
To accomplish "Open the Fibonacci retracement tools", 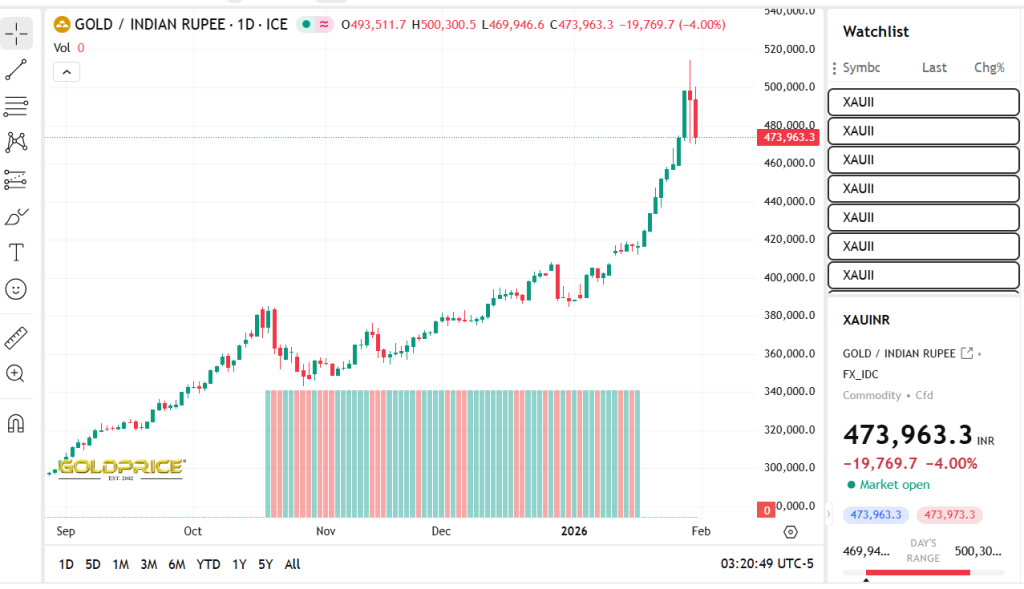I will tap(15, 106).
